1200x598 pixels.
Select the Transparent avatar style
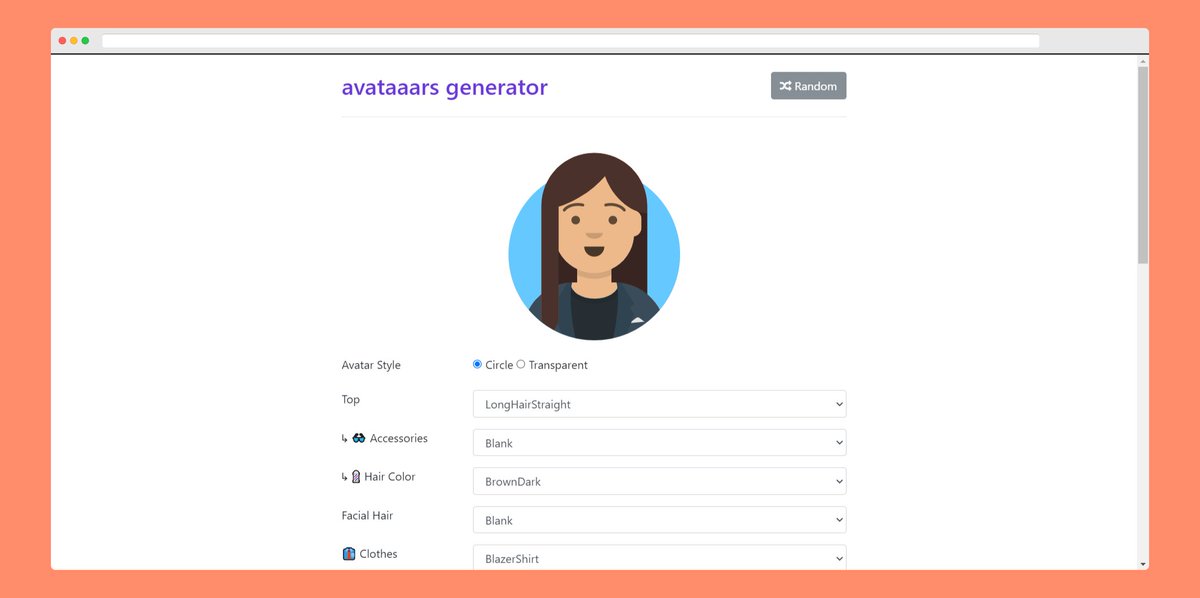coord(520,364)
